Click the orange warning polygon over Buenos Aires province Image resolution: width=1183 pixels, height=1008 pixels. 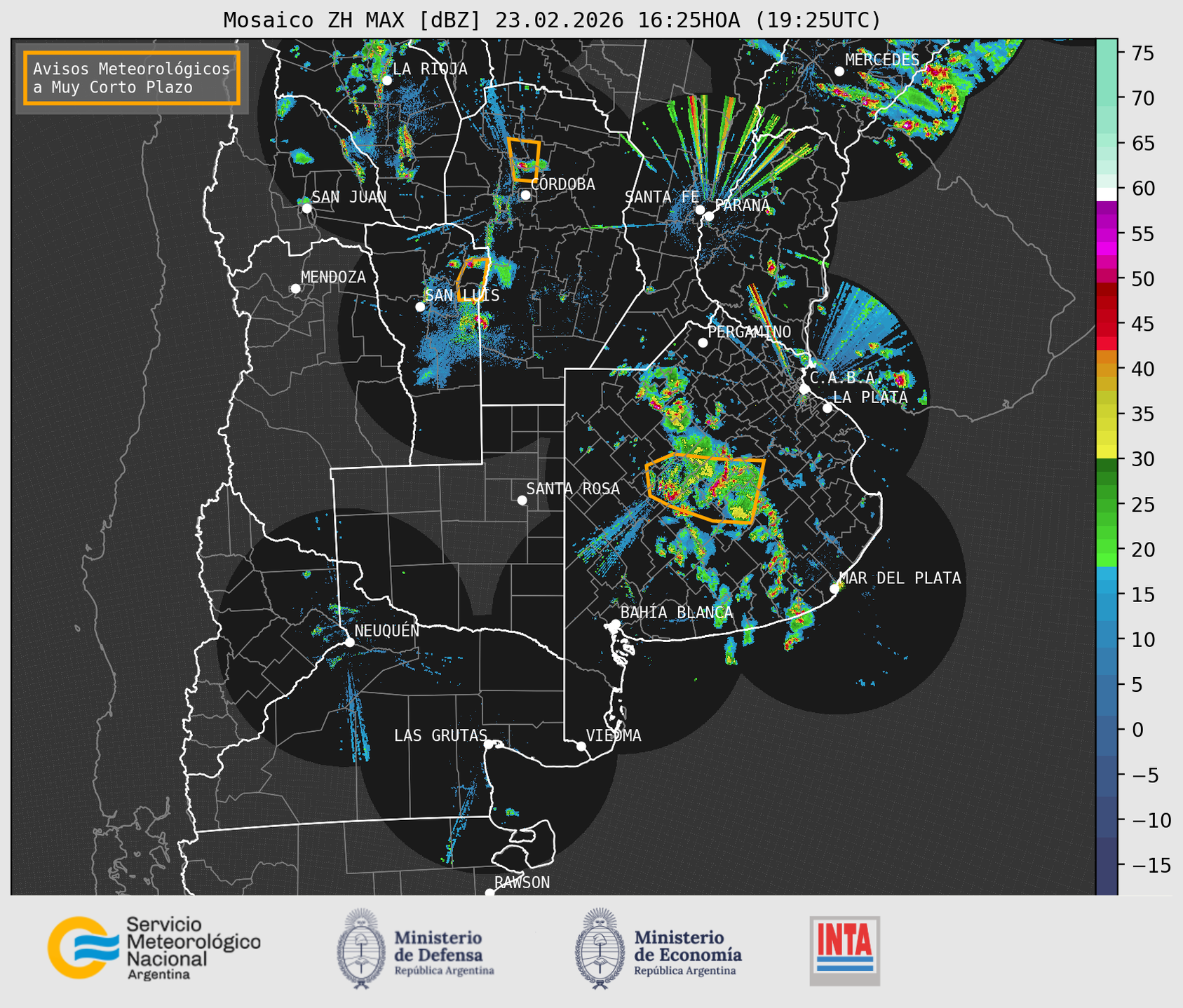[x=705, y=488]
